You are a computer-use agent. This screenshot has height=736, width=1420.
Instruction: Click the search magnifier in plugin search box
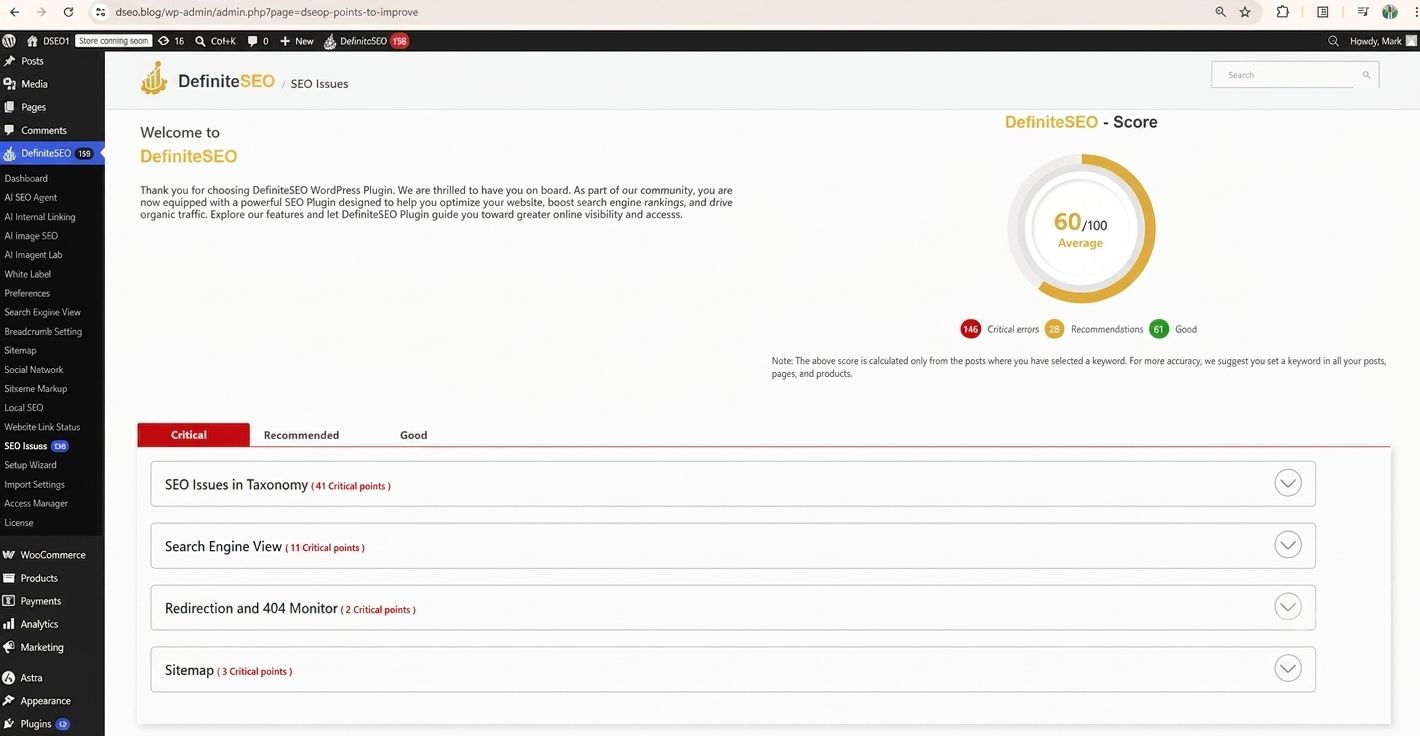1366,75
